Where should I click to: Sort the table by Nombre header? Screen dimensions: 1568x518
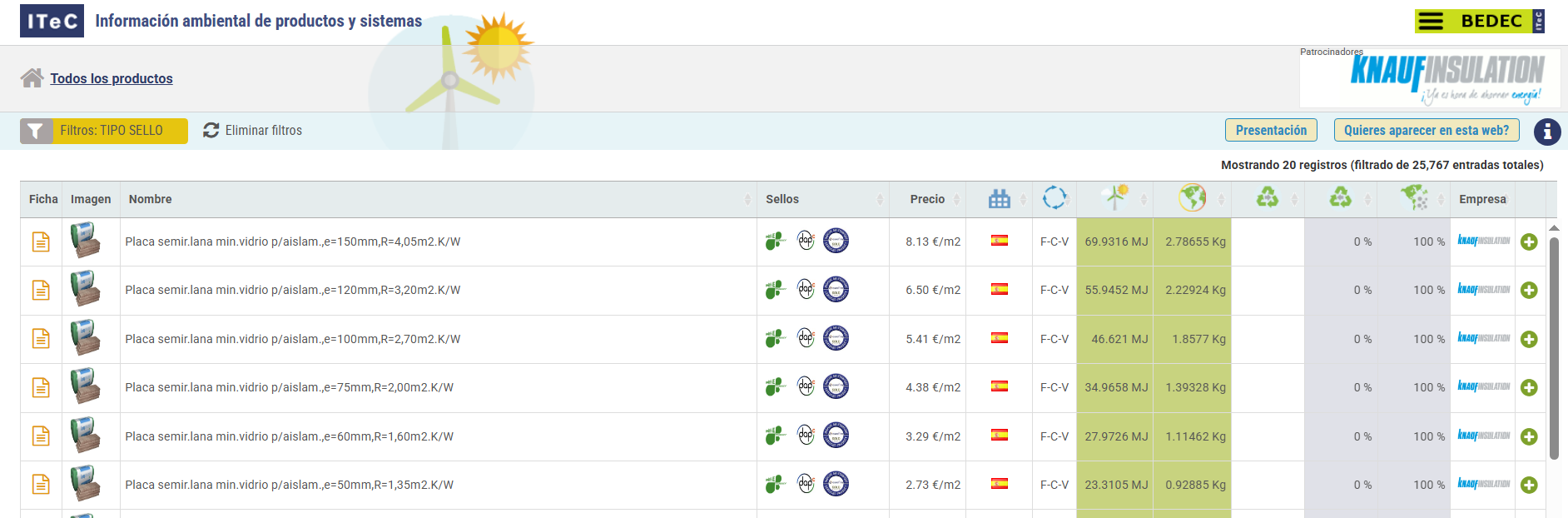tap(151, 199)
